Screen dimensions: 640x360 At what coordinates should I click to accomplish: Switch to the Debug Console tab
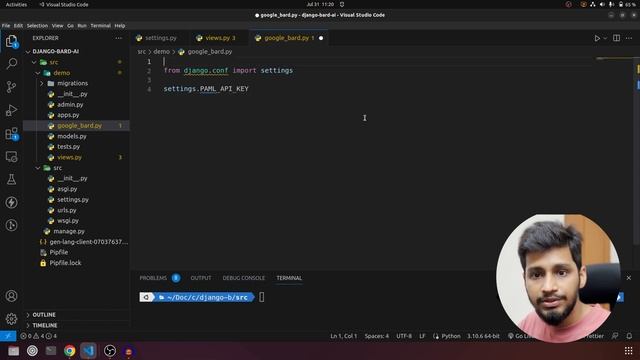click(244, 278)
